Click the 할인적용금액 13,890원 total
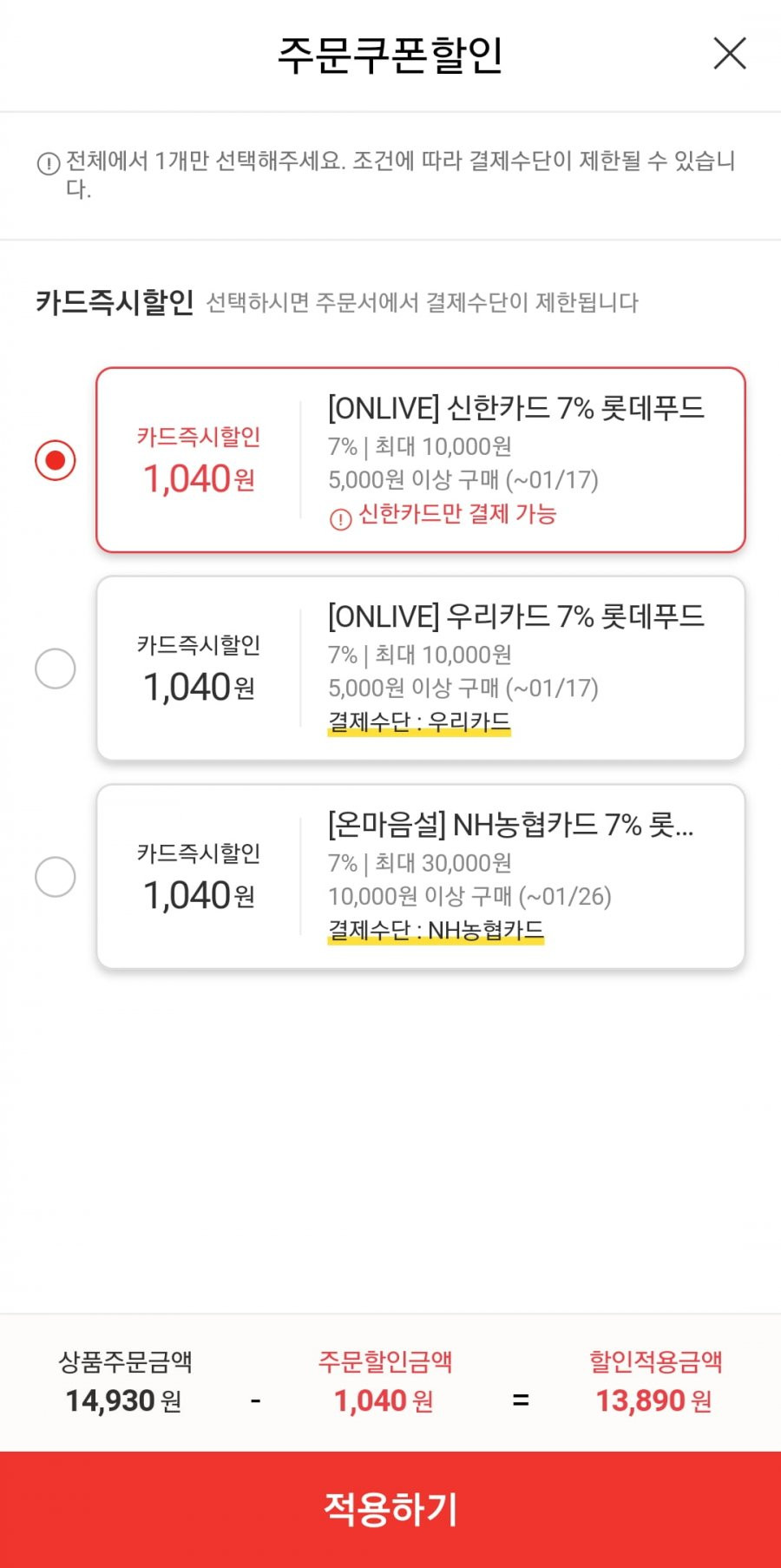The height and width of the screenshot is (1568, 781). 654,1400
